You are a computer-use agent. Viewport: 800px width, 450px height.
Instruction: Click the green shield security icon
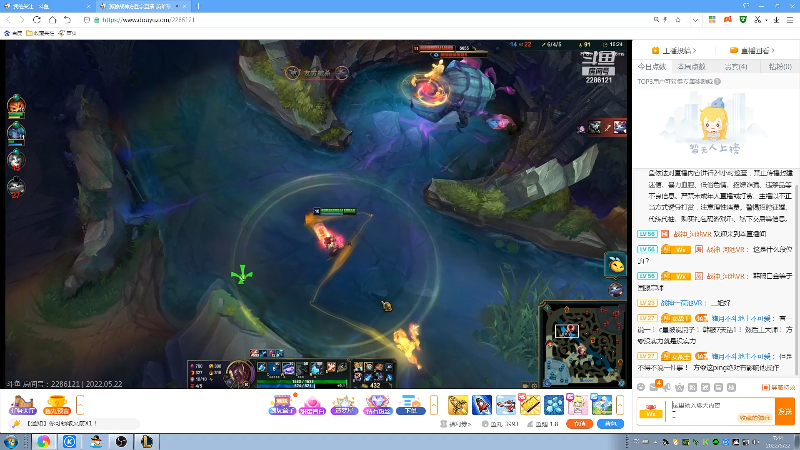[x=743, y=19]
